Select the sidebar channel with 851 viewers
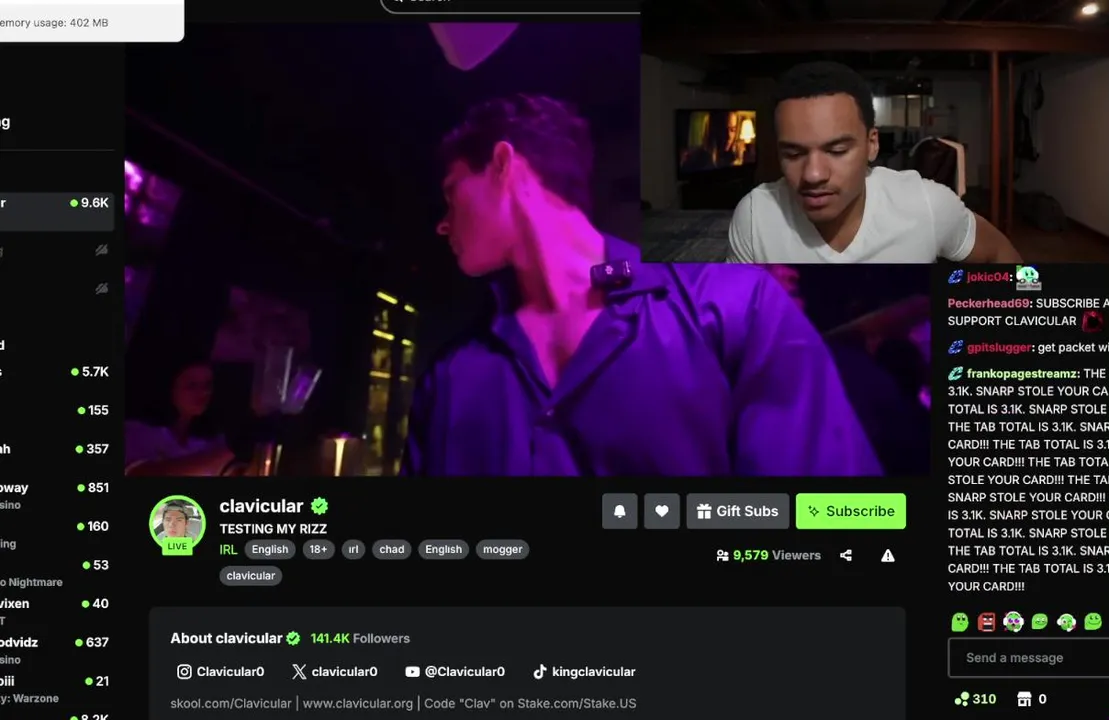 coord(57,495)
